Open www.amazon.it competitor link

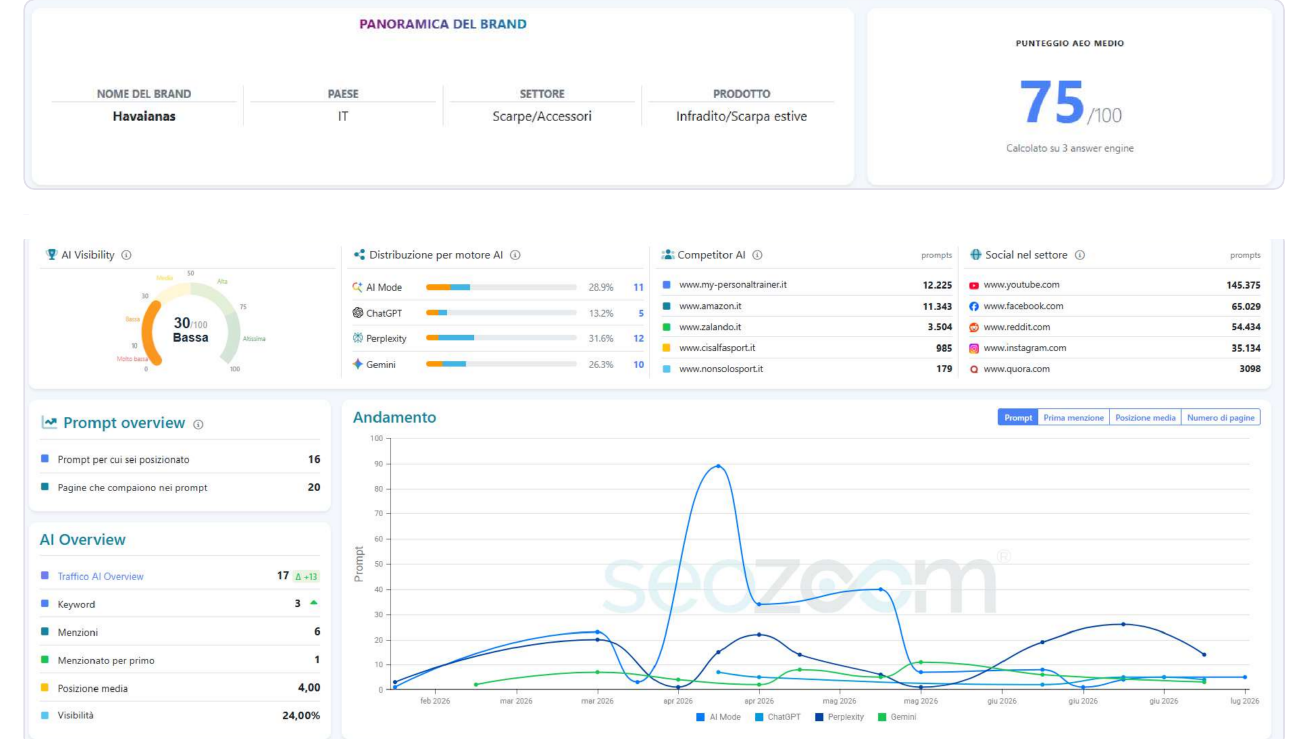pyautogui.click(x=710, y=306)
